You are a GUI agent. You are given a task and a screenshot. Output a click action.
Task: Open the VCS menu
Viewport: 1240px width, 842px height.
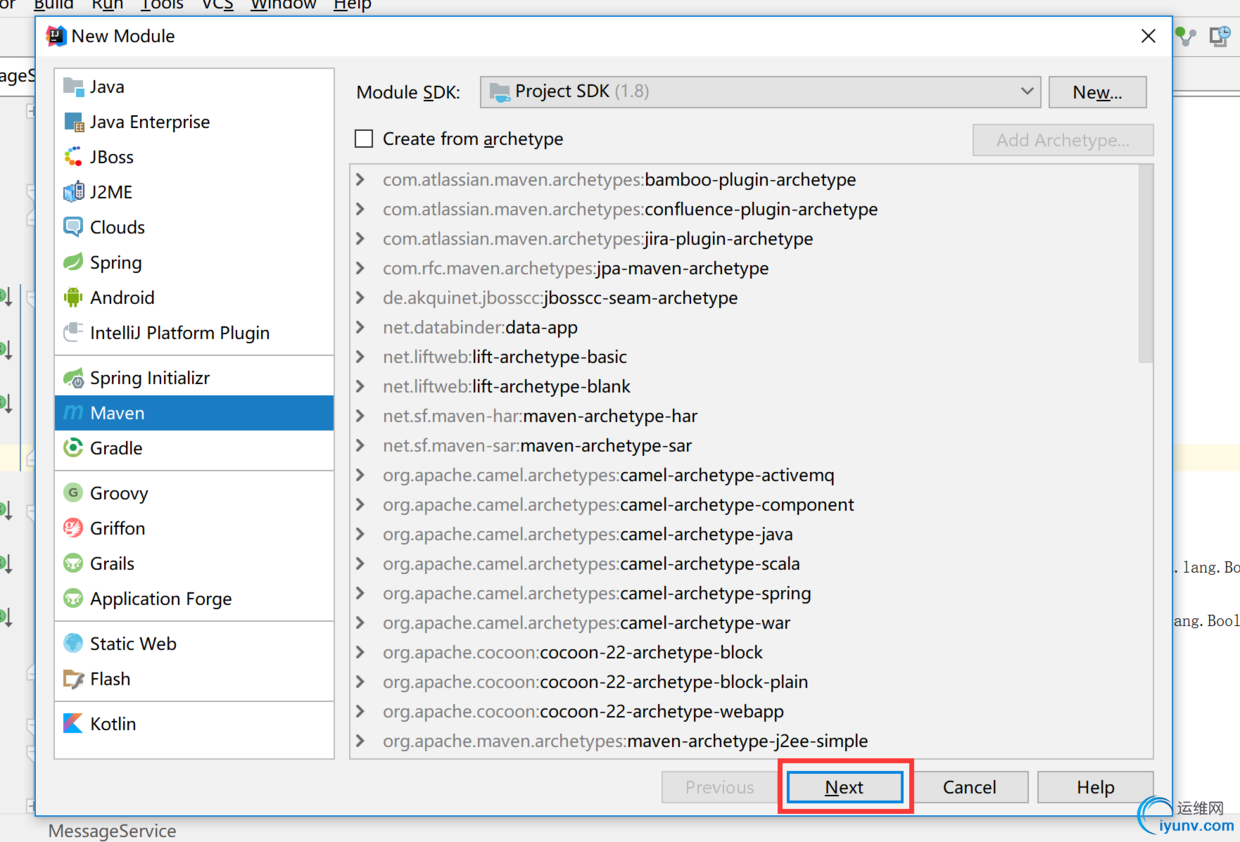217,5
